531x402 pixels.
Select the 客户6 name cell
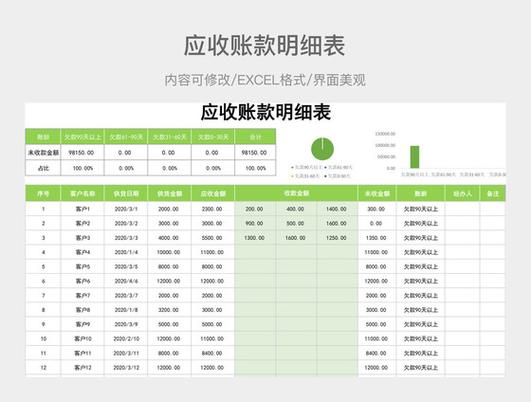83,281
